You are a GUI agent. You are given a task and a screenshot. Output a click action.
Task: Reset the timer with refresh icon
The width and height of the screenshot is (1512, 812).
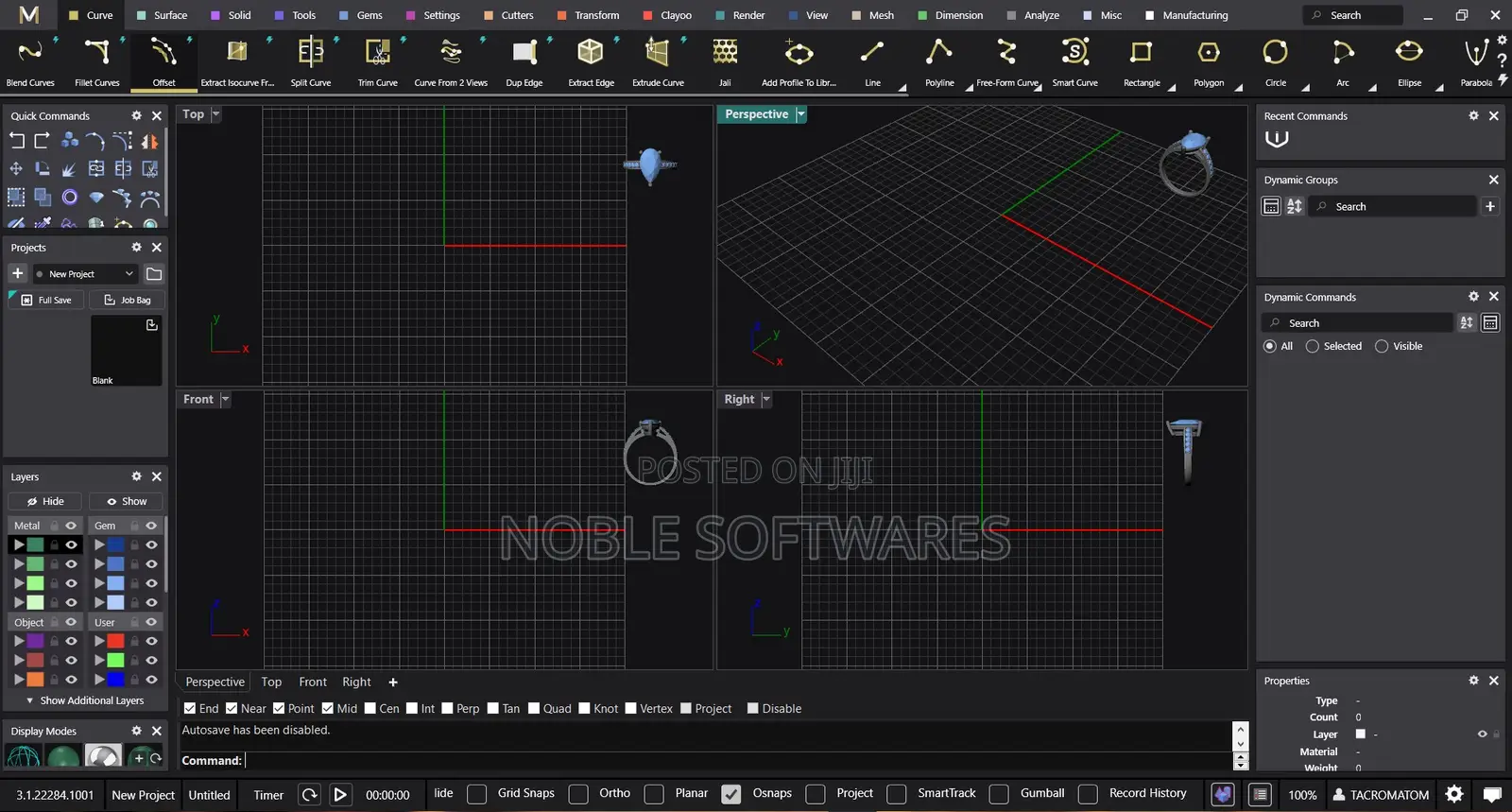309,795
